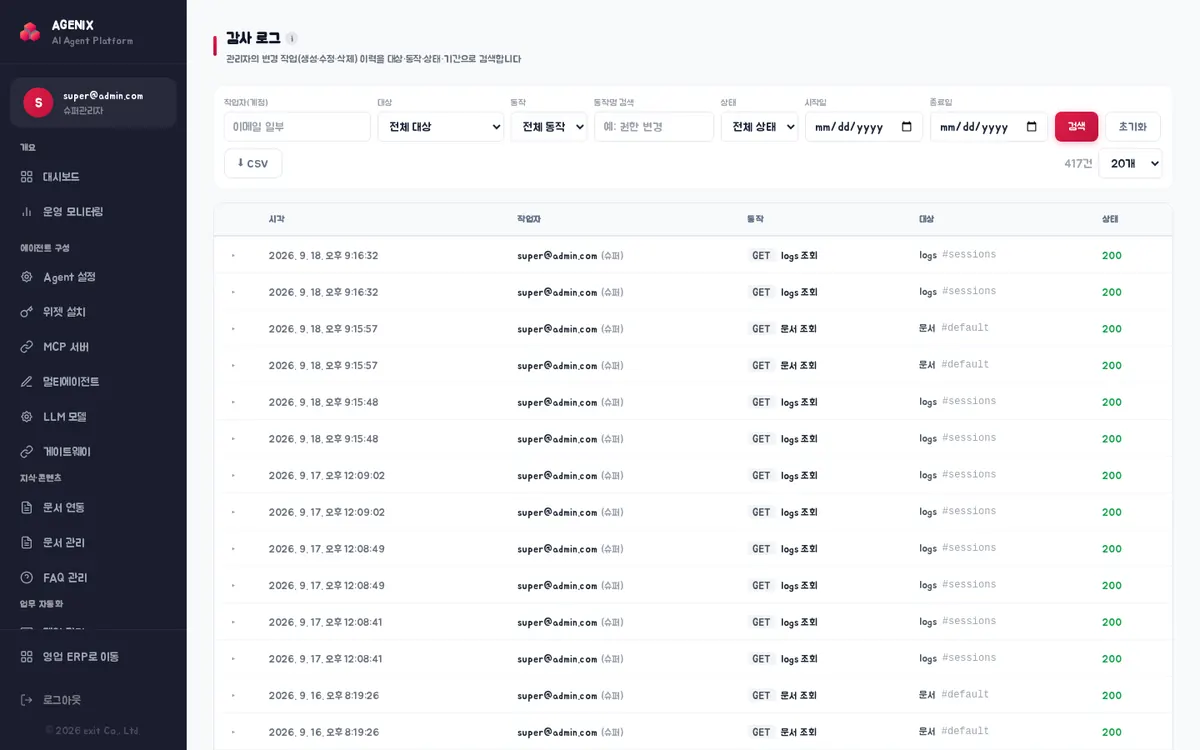
Task: Open the 문서 관리 menu item
Action: (x=93, y=543)
